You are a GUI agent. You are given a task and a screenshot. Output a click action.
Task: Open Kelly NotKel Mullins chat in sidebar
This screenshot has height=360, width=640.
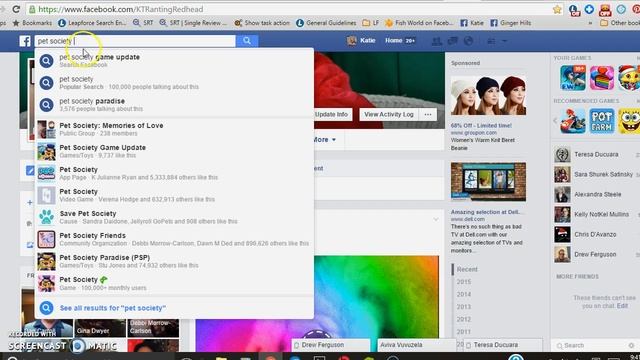596,215
